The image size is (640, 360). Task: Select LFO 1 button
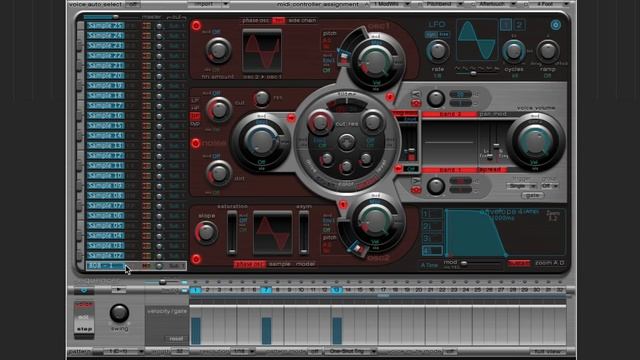tap(506, 25)
